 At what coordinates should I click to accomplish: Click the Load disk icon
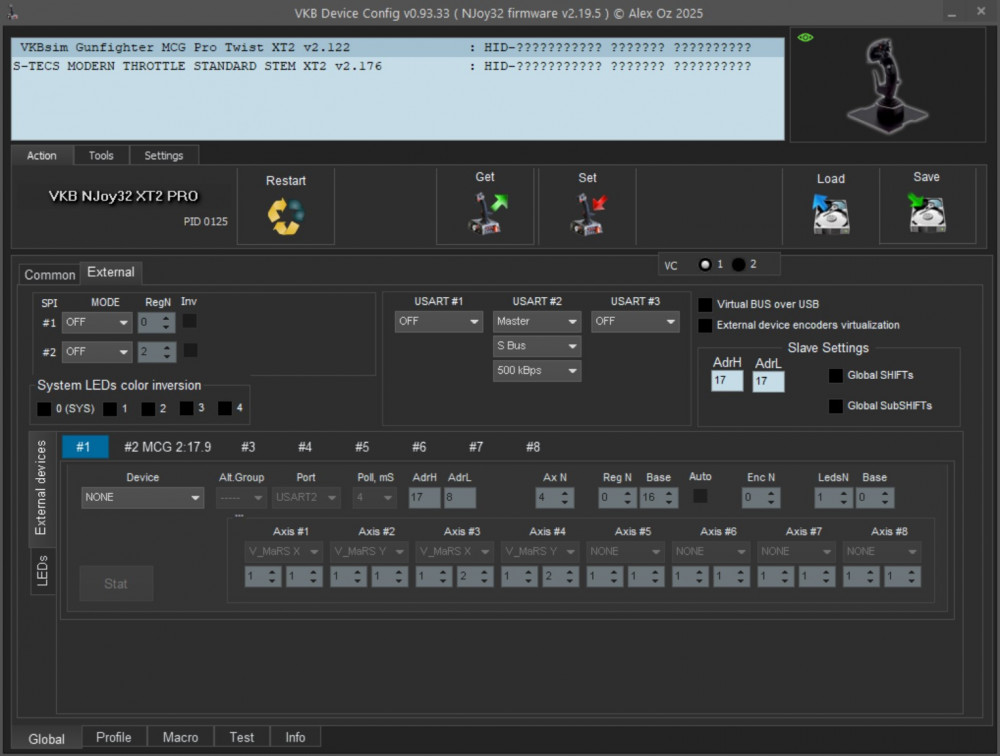pyautogui.click(x=830, y=214)
